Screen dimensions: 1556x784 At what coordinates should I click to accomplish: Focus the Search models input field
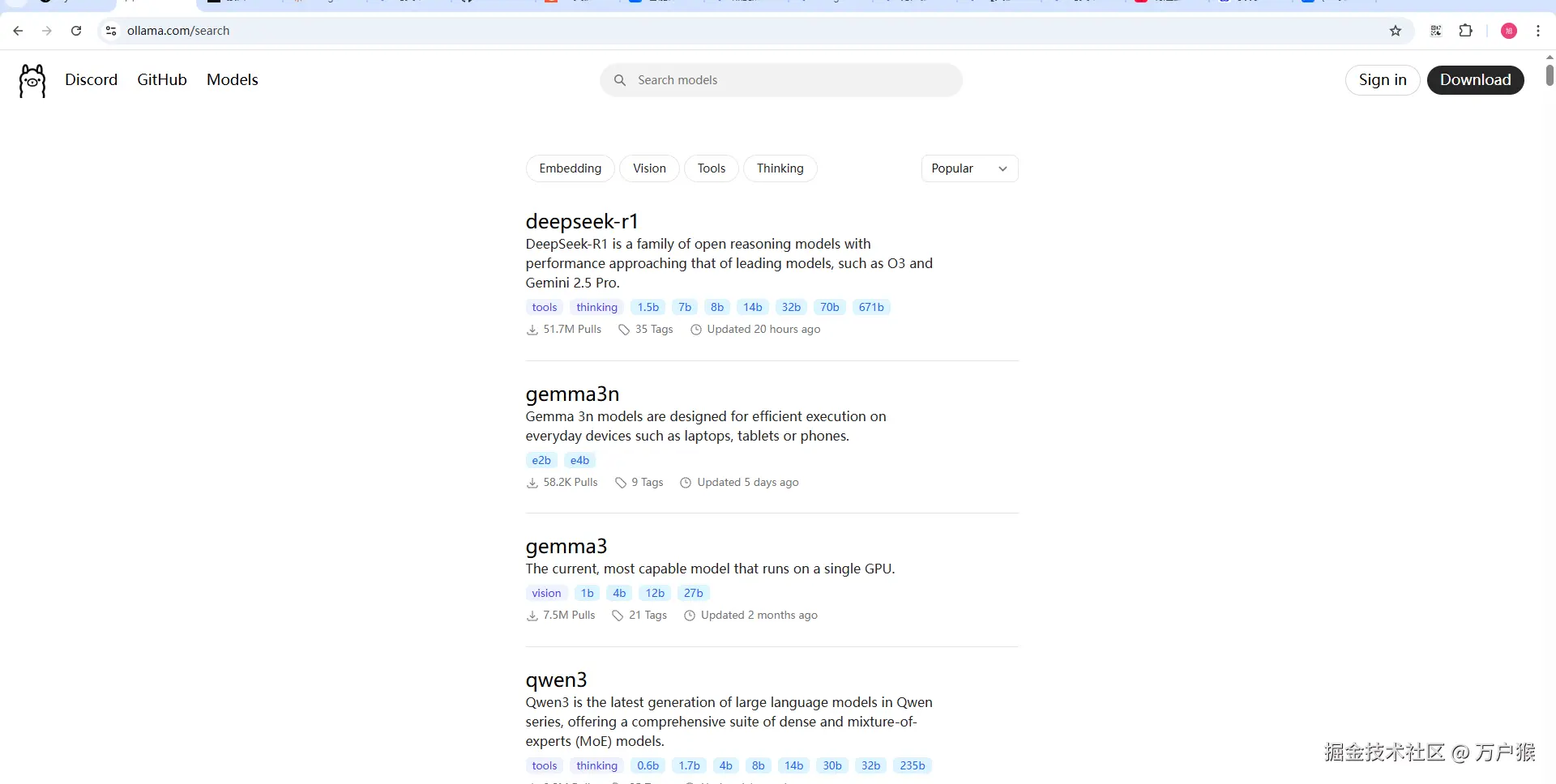click(781, 80)
